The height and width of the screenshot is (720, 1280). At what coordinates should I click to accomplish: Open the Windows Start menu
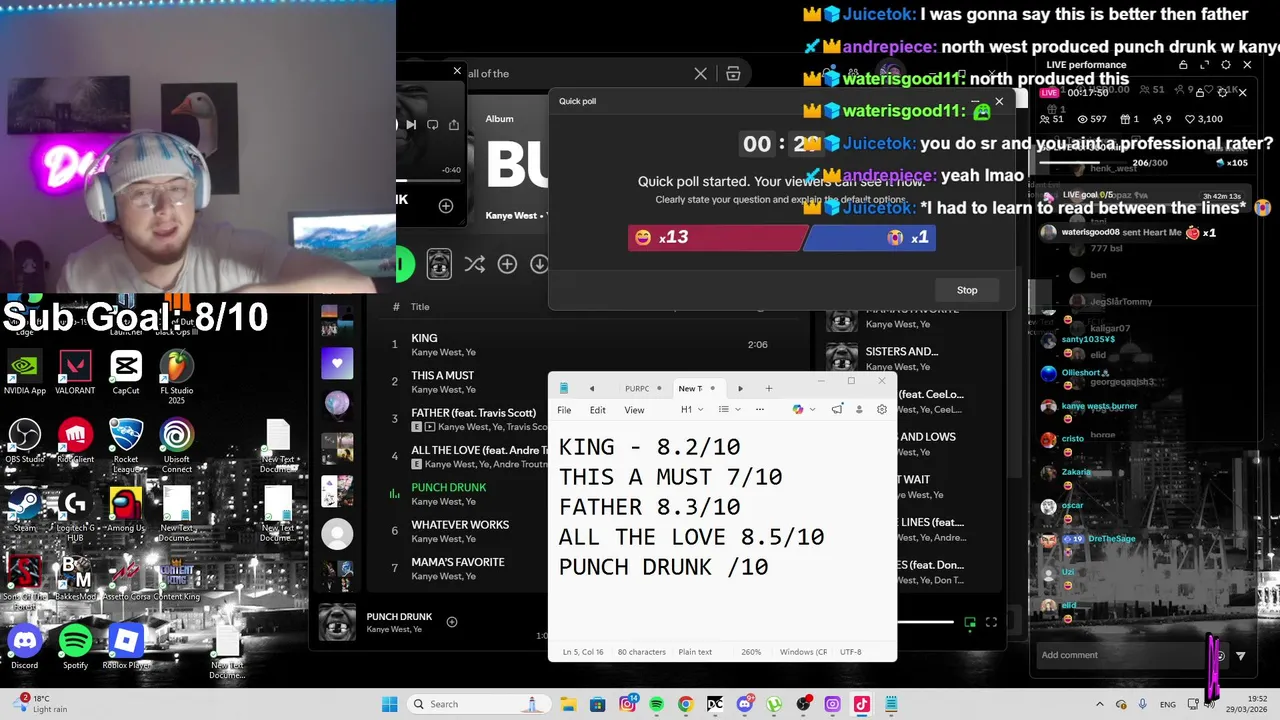(390, 704)
